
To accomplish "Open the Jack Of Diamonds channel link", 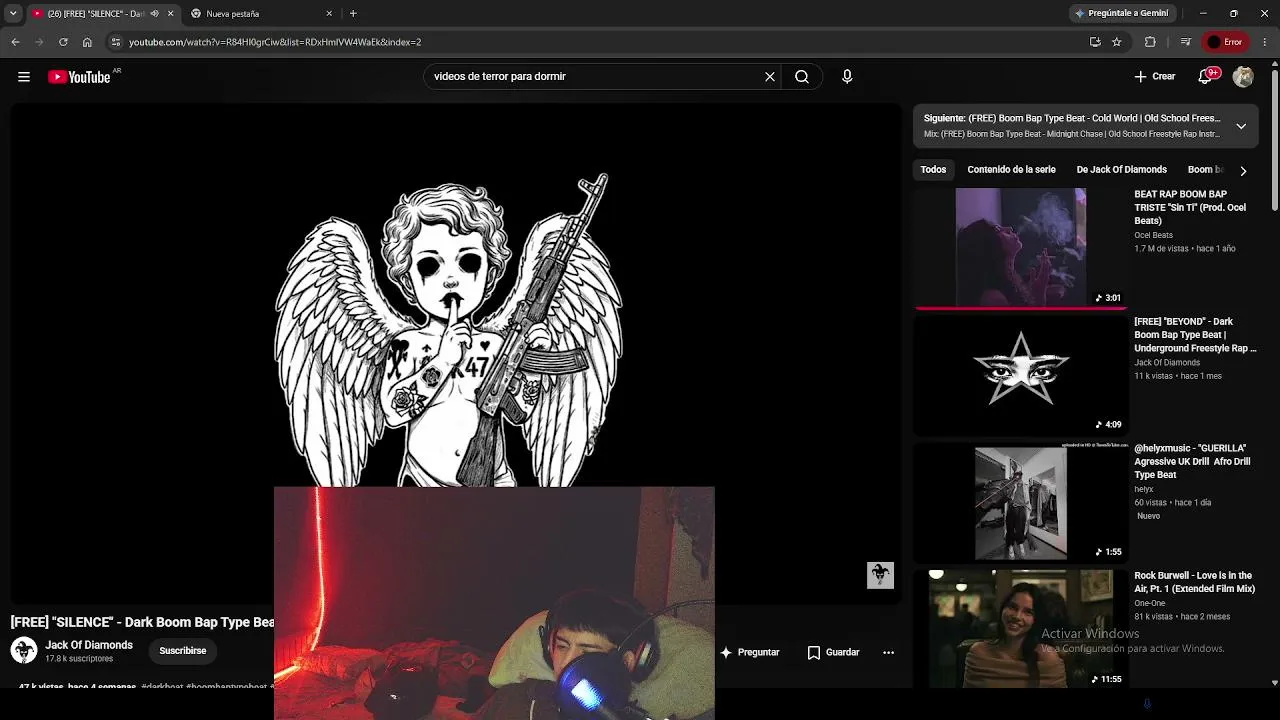I will click(x=89, y=645).
